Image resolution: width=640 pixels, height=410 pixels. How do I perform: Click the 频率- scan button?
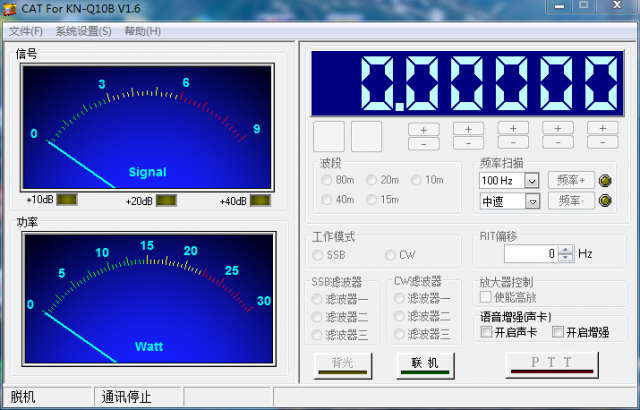coord(571,200)
